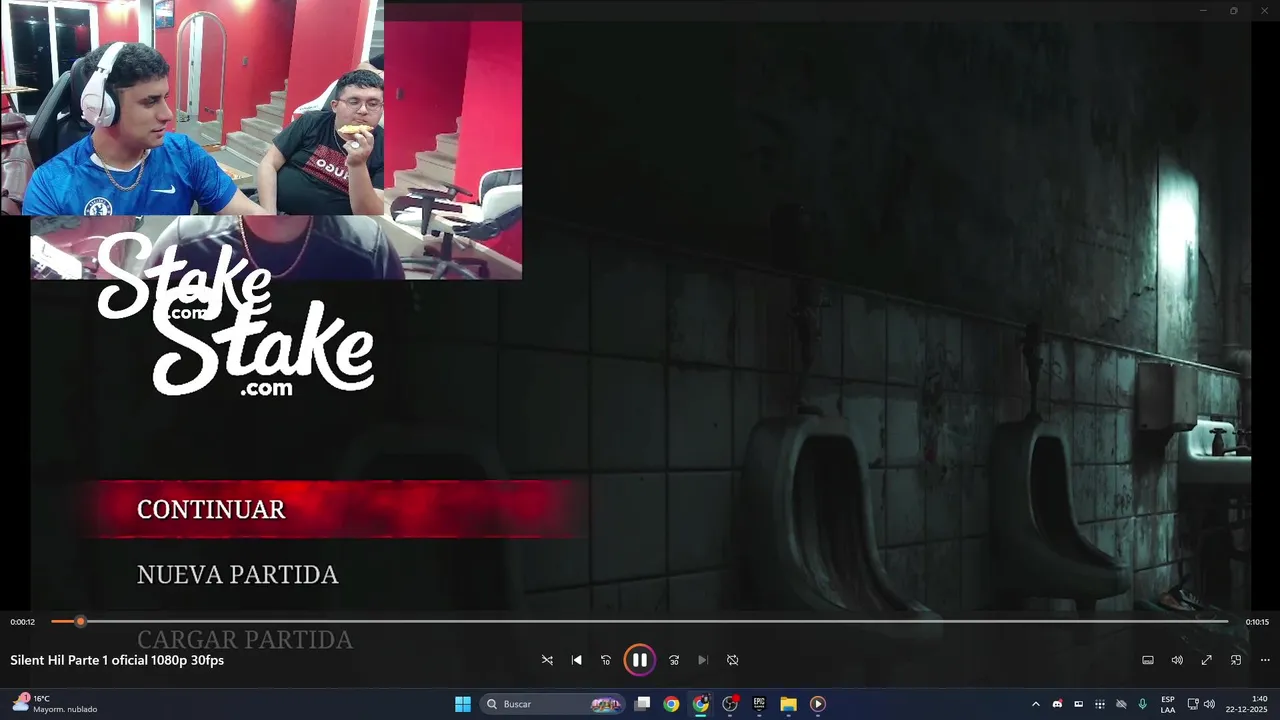Open the OBS icon with red badge
This screenshot has width=1280, height=720.
click(730, 704)
